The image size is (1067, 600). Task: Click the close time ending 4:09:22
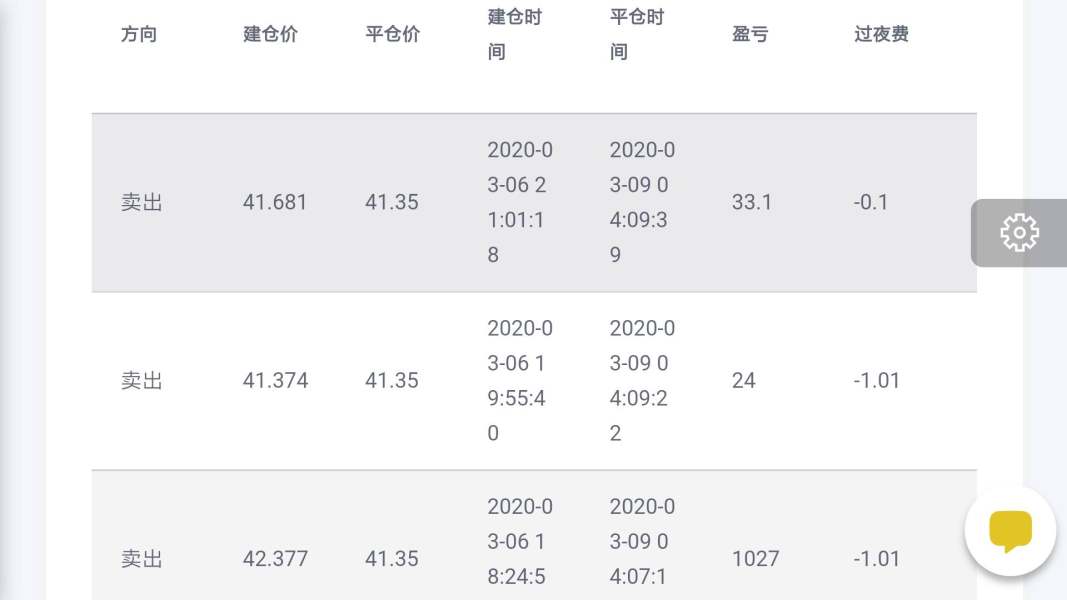pyautogui.click(x=642, y=380)
